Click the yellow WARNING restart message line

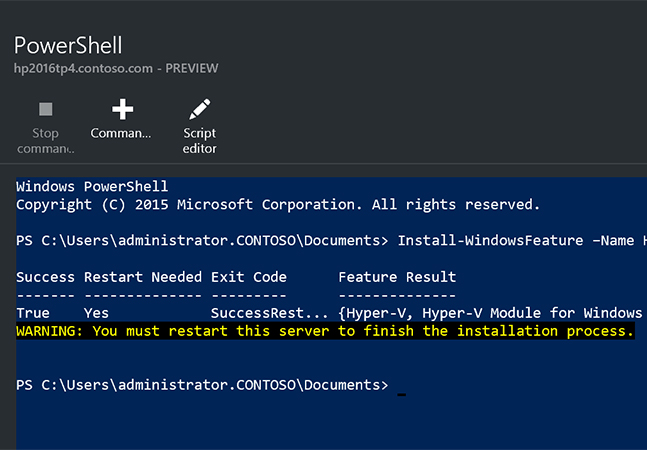[x=325, y=331]
